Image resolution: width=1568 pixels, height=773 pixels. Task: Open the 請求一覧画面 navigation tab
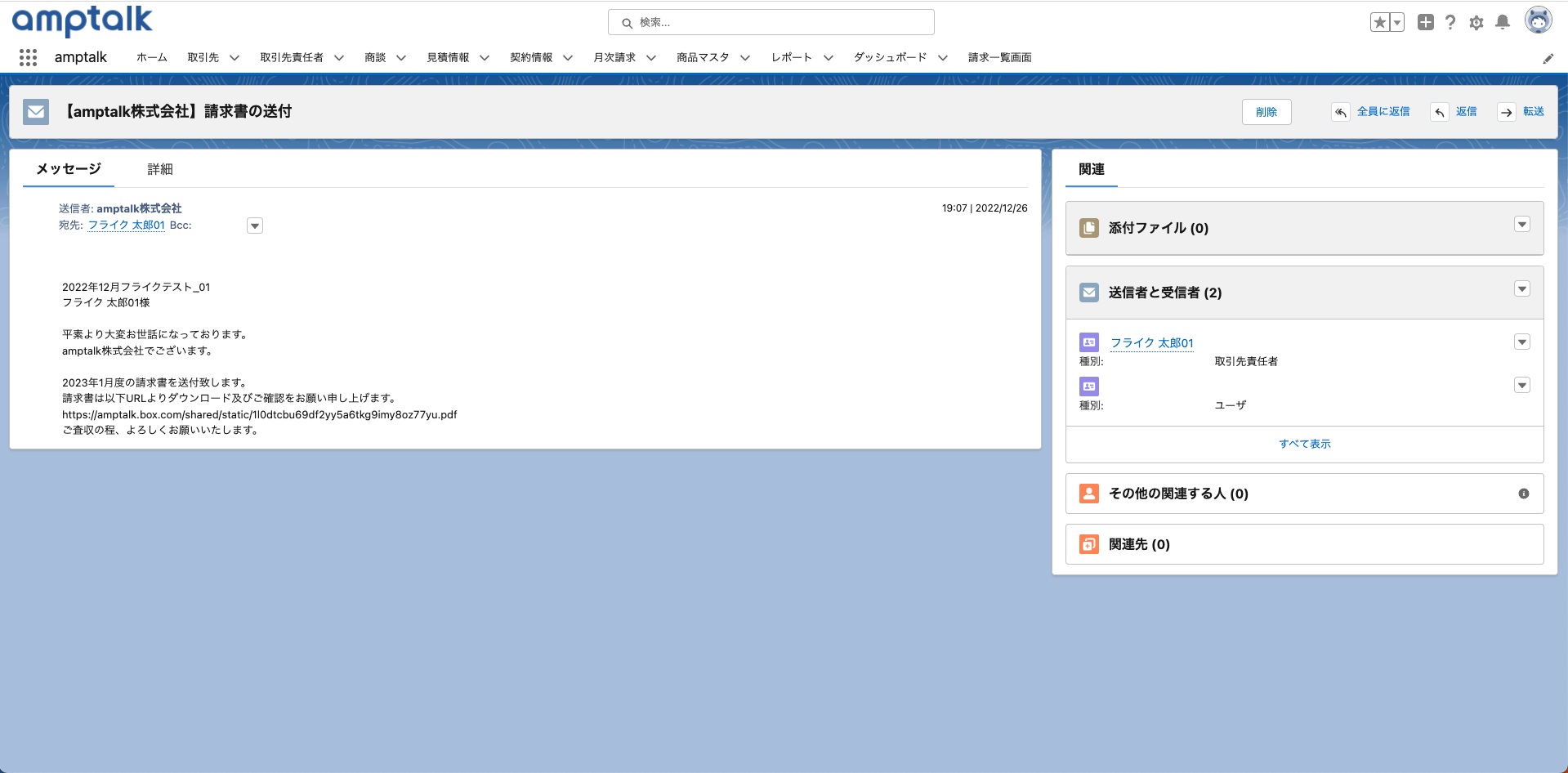[1000, 57]
